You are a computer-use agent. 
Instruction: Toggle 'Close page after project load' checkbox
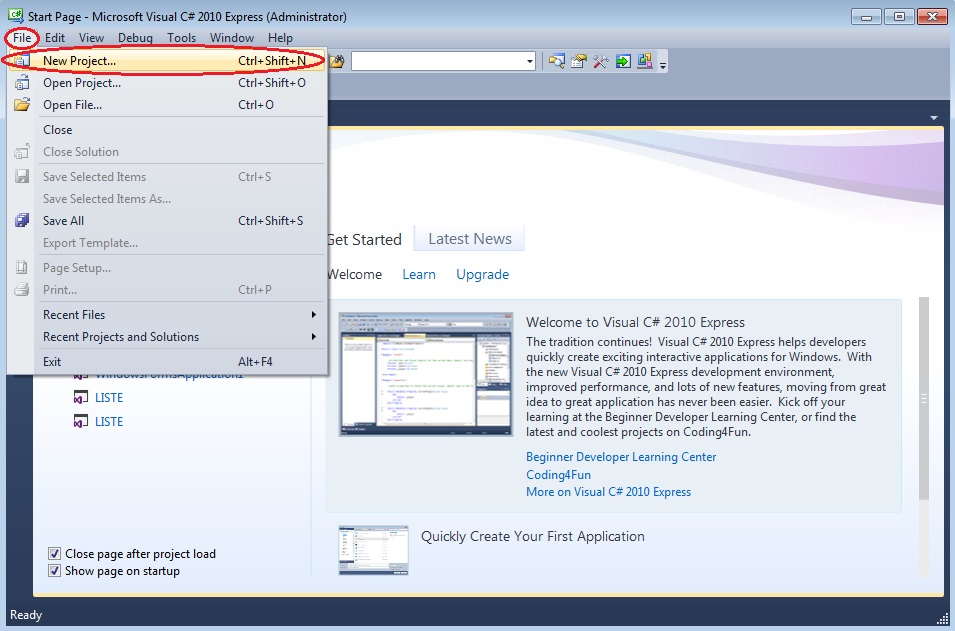[x=55, y=554]
